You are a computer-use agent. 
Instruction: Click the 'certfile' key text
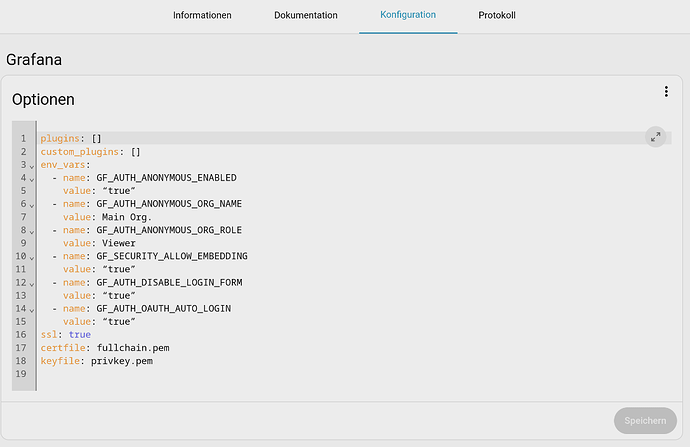click(x=63, y=348)
